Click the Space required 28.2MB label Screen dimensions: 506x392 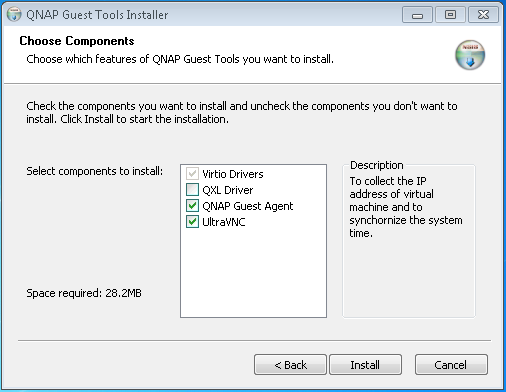point(84,293)
